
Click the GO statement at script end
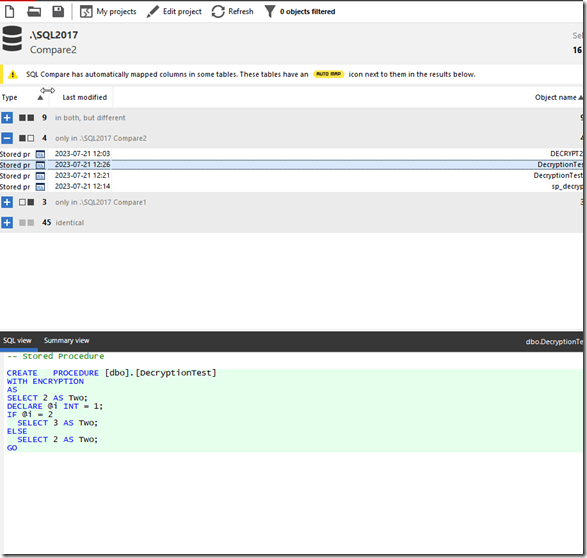12,448
